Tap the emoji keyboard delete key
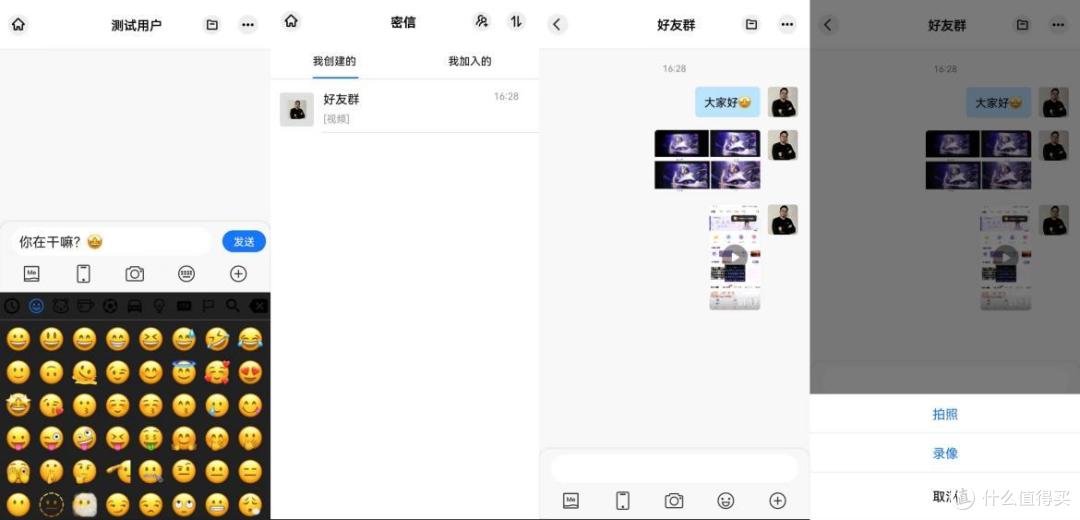1080x520 pixels. coord(258,306)
